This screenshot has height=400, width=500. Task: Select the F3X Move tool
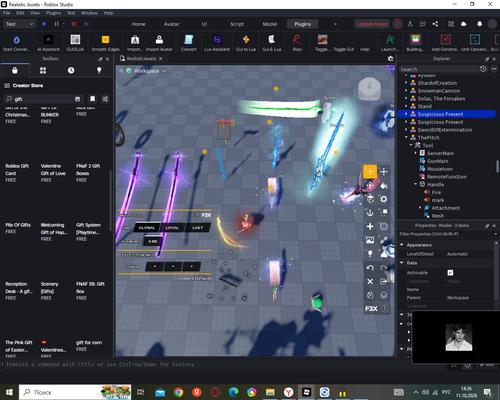click(370, 172)
